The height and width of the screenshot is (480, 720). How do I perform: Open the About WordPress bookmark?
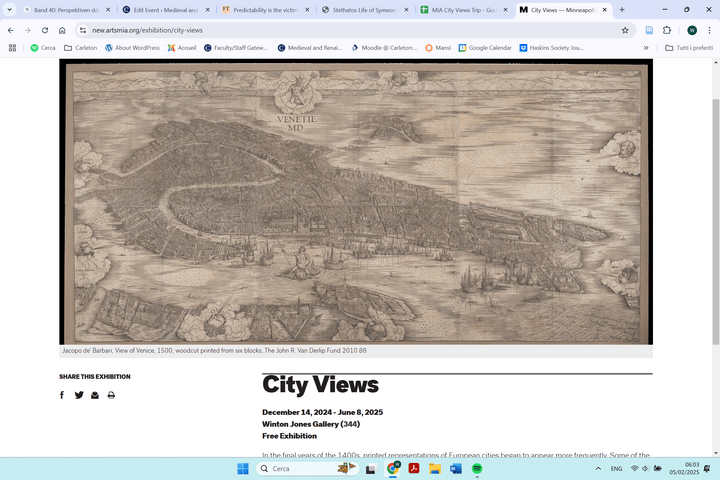(x=132, y=48)
